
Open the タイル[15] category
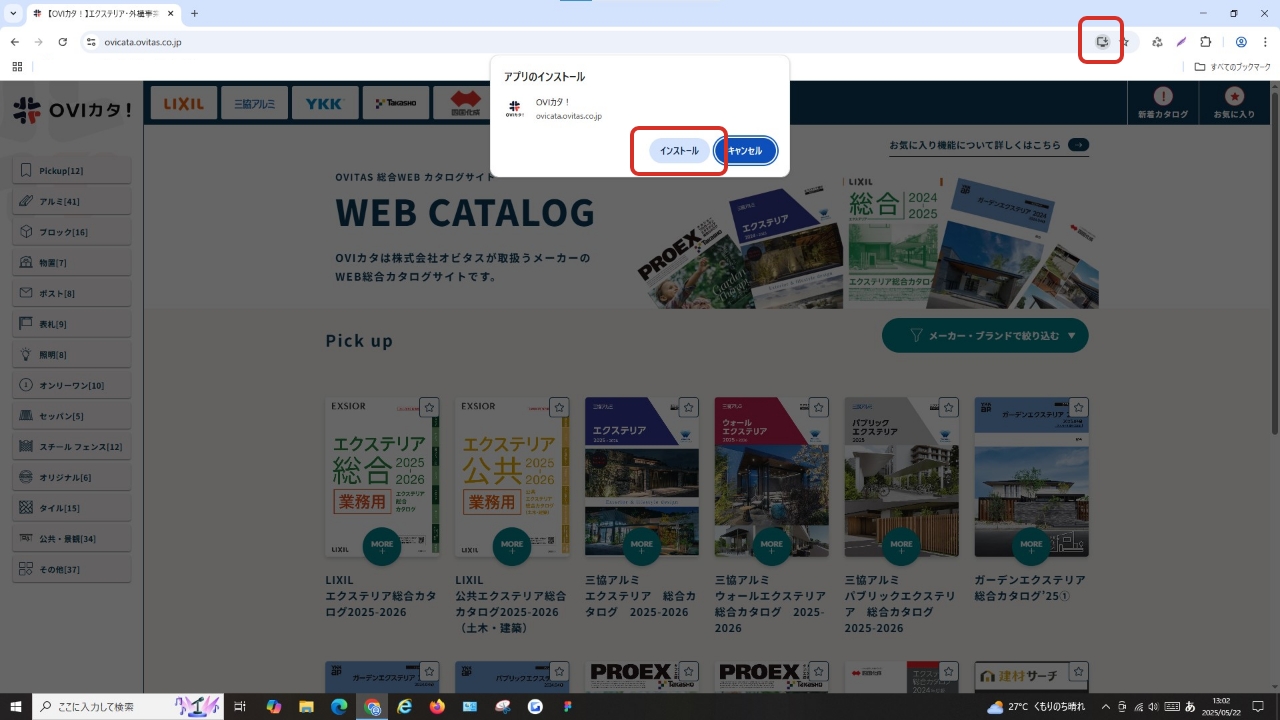tap(72, 508)
